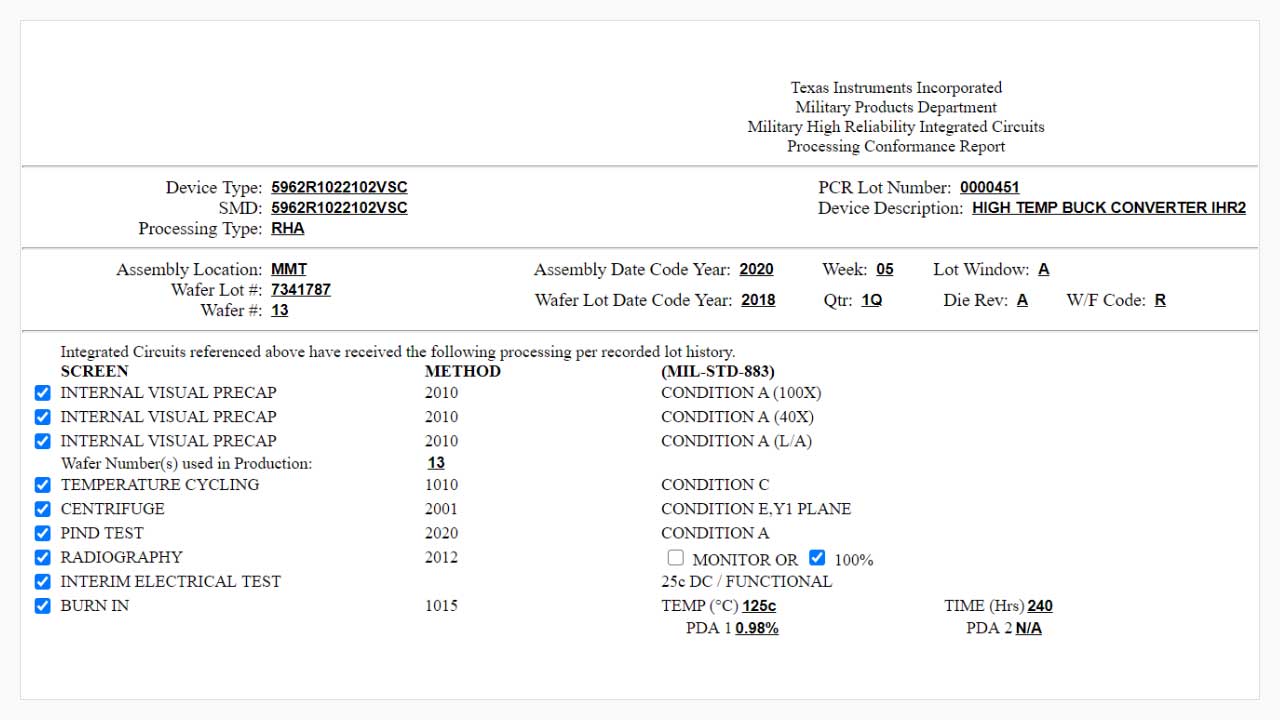Click Wafer Lot number 7341787
Image resolution: width=1280 pixels, height=720 pixels.
tap(301, 290)
